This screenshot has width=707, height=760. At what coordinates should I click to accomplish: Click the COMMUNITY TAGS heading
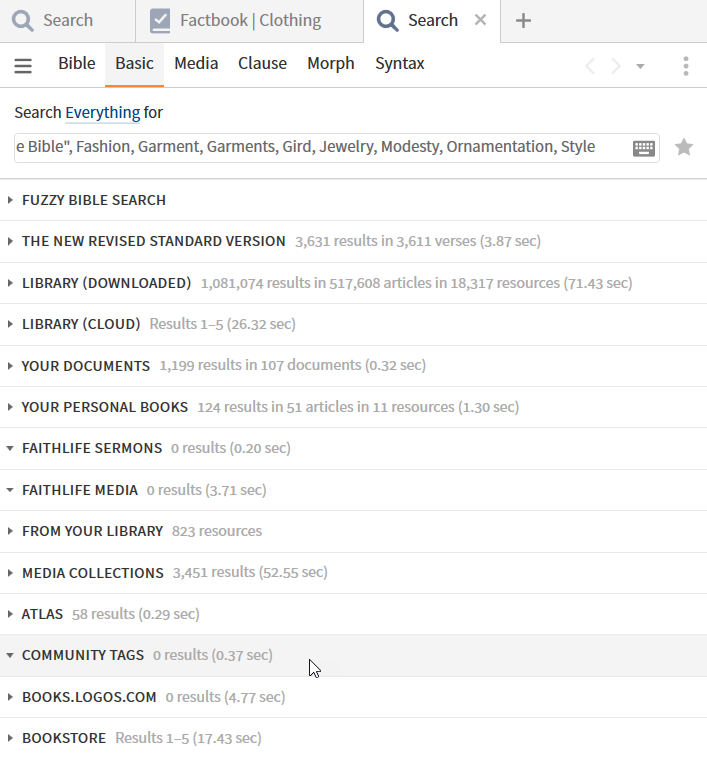click(x=83, y=655)
